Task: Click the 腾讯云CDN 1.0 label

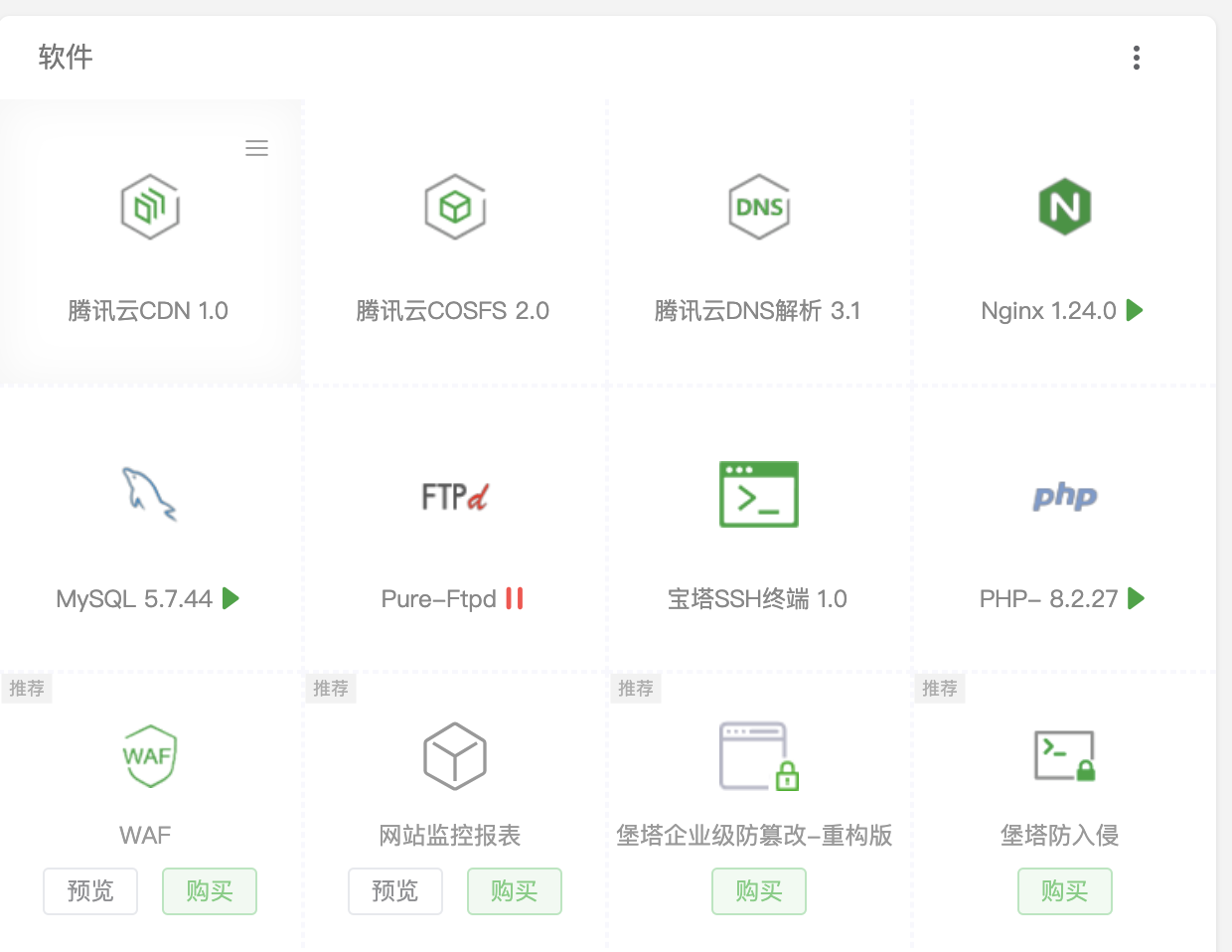Action: (x=148, y=311)
